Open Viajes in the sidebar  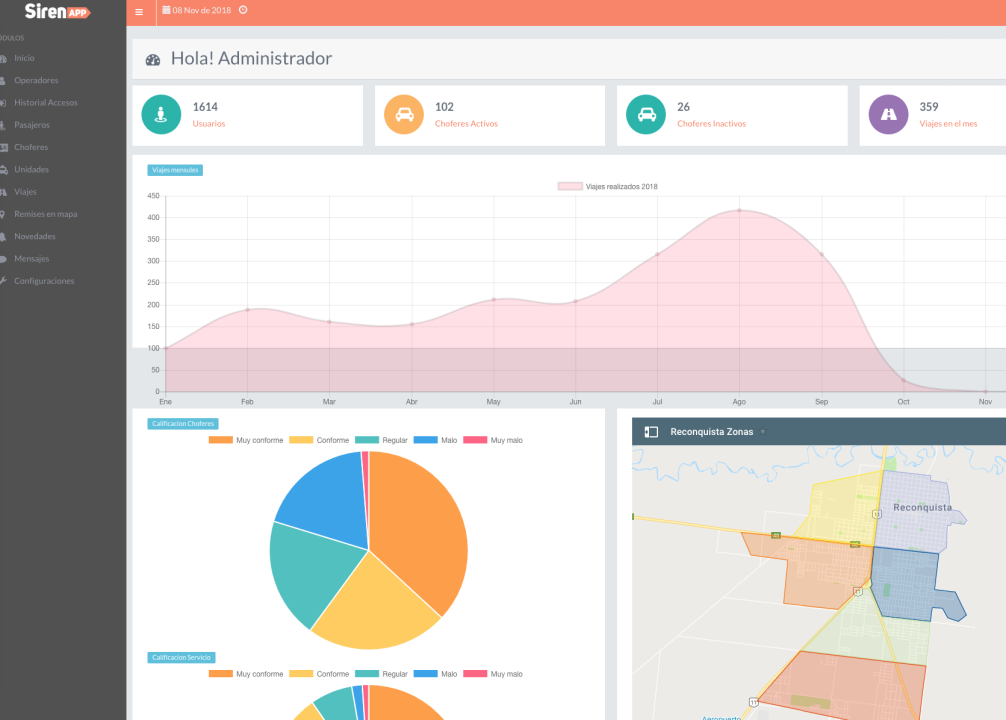(25, 192)
